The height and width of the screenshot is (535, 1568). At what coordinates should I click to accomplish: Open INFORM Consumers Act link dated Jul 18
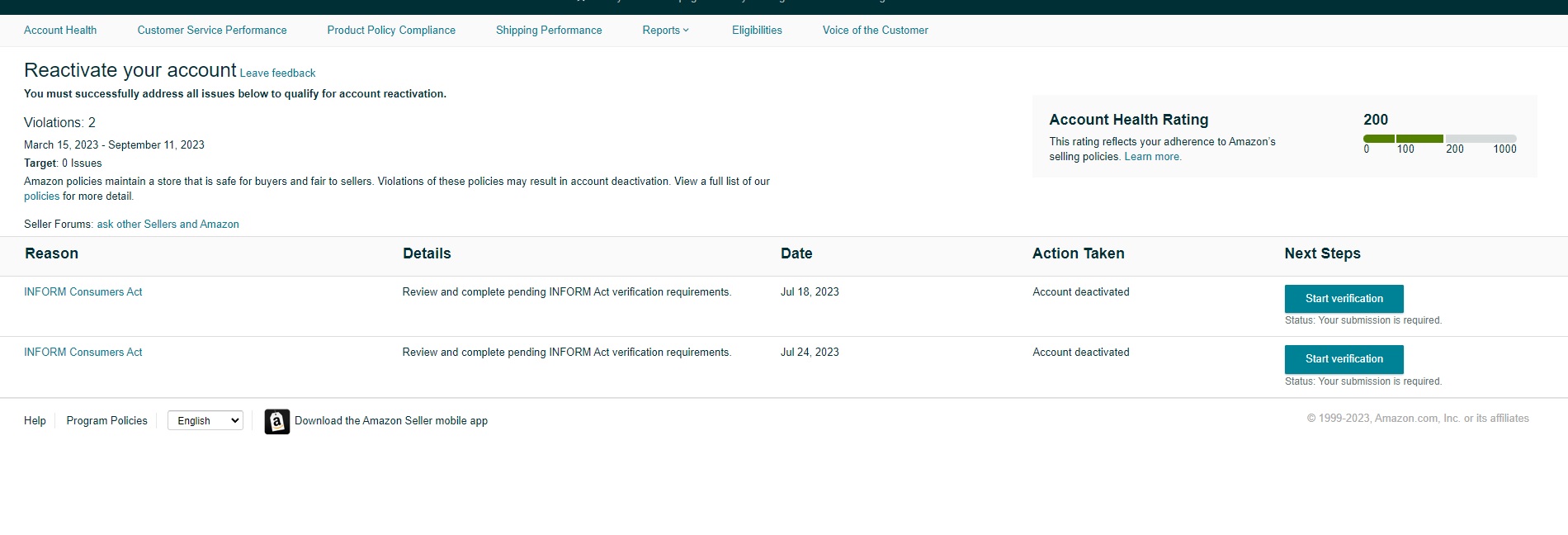click(83, 292)
